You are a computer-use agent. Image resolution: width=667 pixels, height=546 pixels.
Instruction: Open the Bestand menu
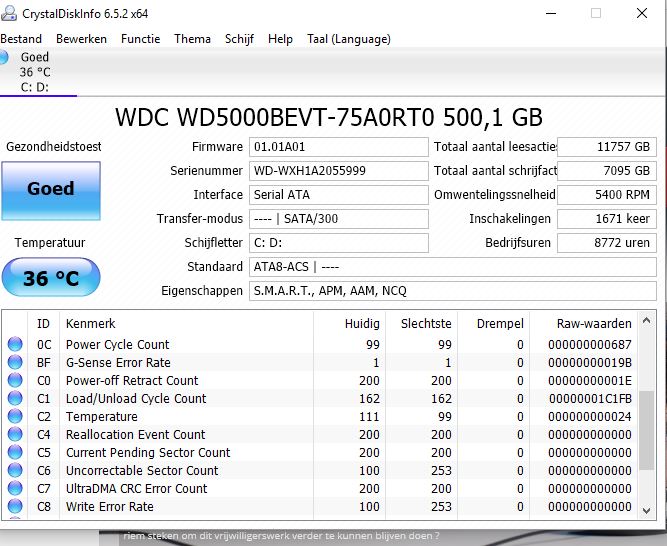click(x=20, y=39)
